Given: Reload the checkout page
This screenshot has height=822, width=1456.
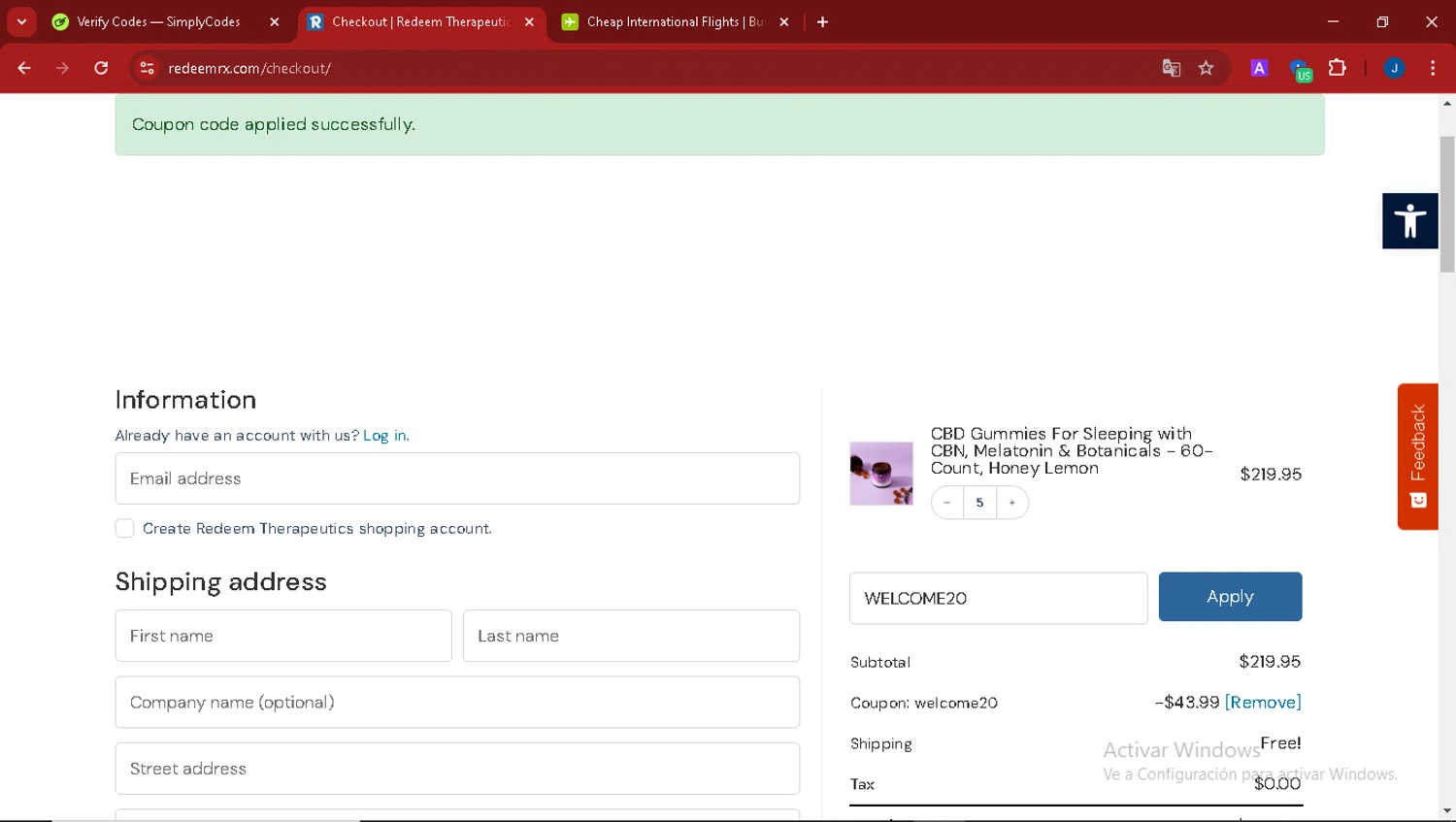Looking at the screenshot, I should (x=101, y=68).
